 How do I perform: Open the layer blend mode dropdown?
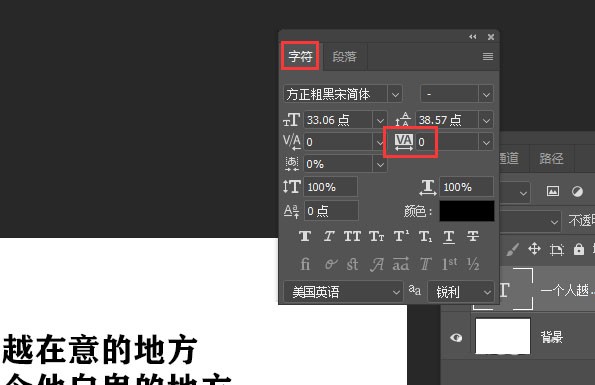[x=530, y=222]
